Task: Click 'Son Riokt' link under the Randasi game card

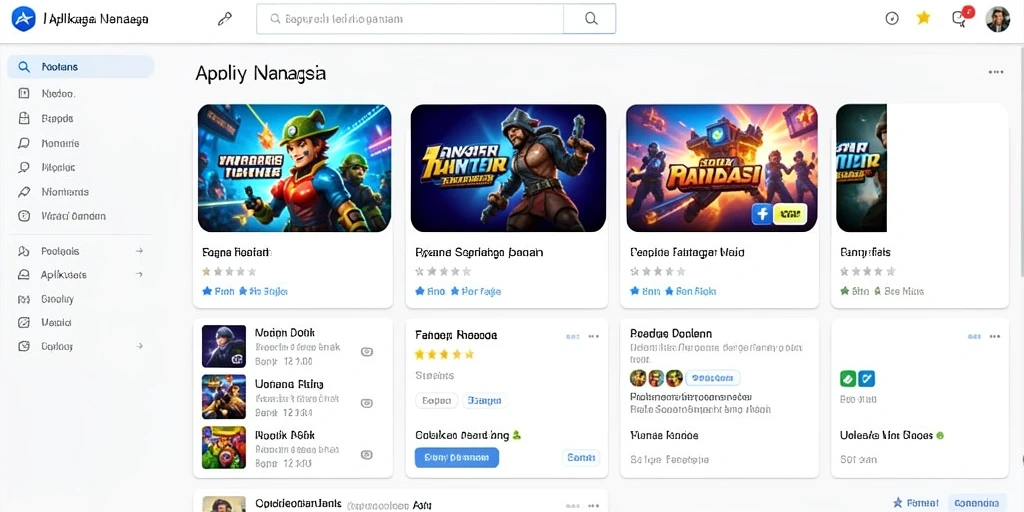Action: (x=690, y=291)
